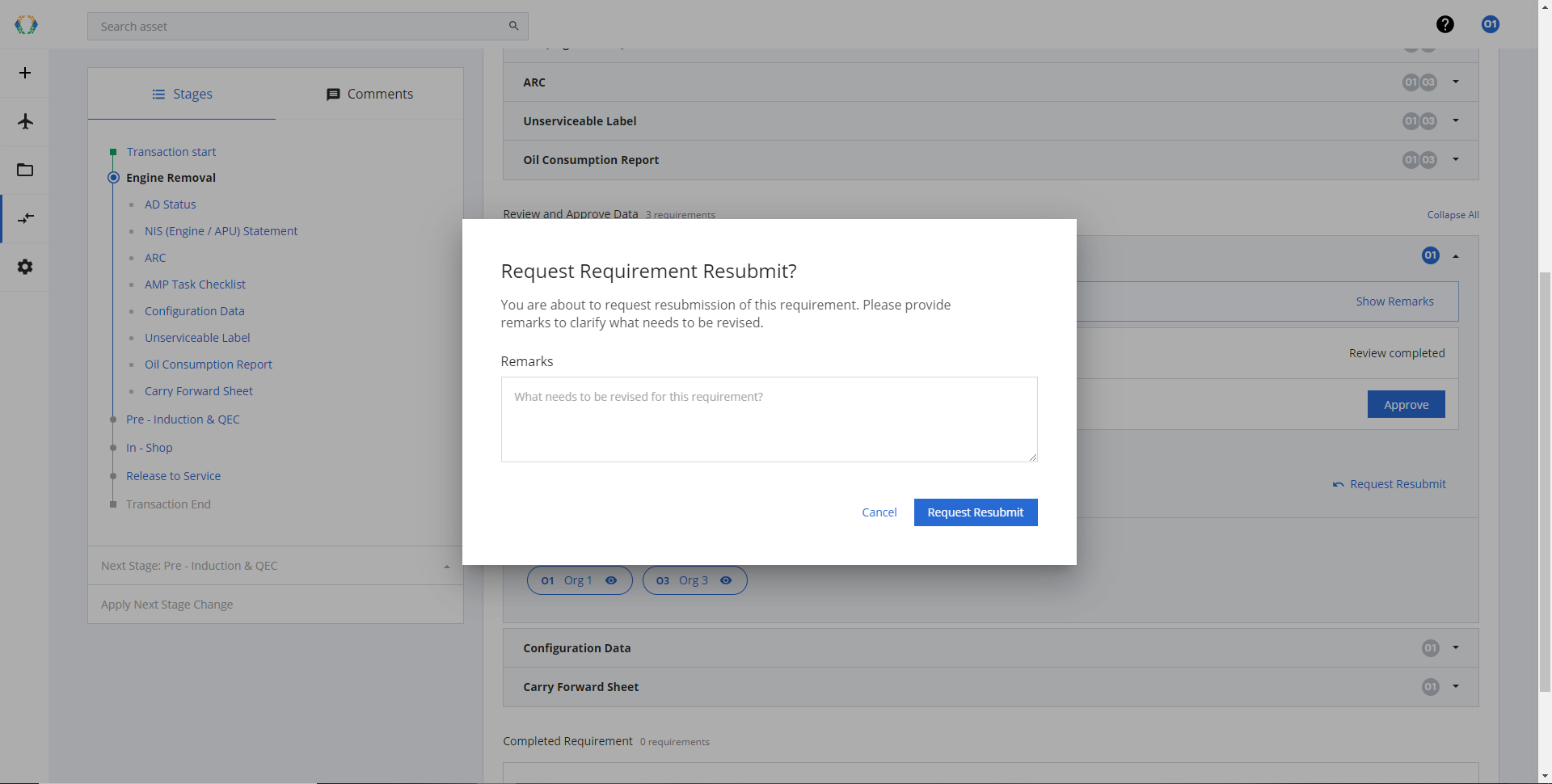Click the Review completed text

point(1397,353)
